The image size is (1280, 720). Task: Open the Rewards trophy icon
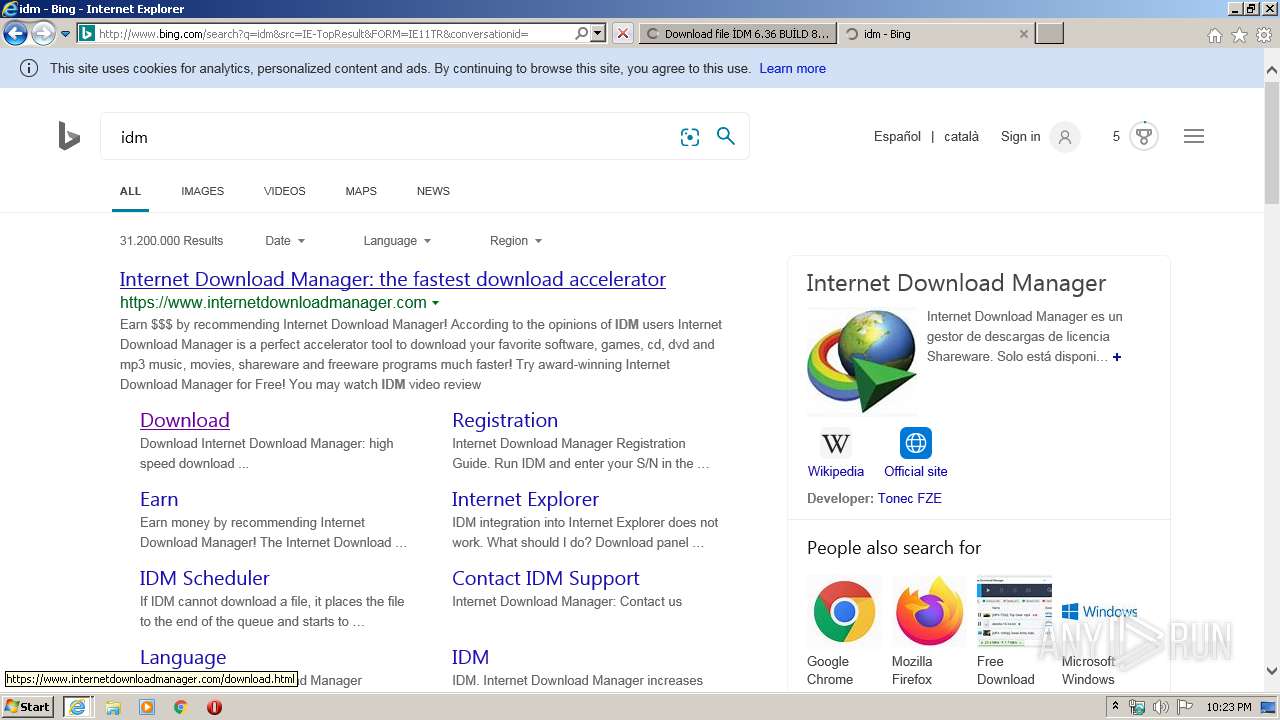tap(1144, 136)
